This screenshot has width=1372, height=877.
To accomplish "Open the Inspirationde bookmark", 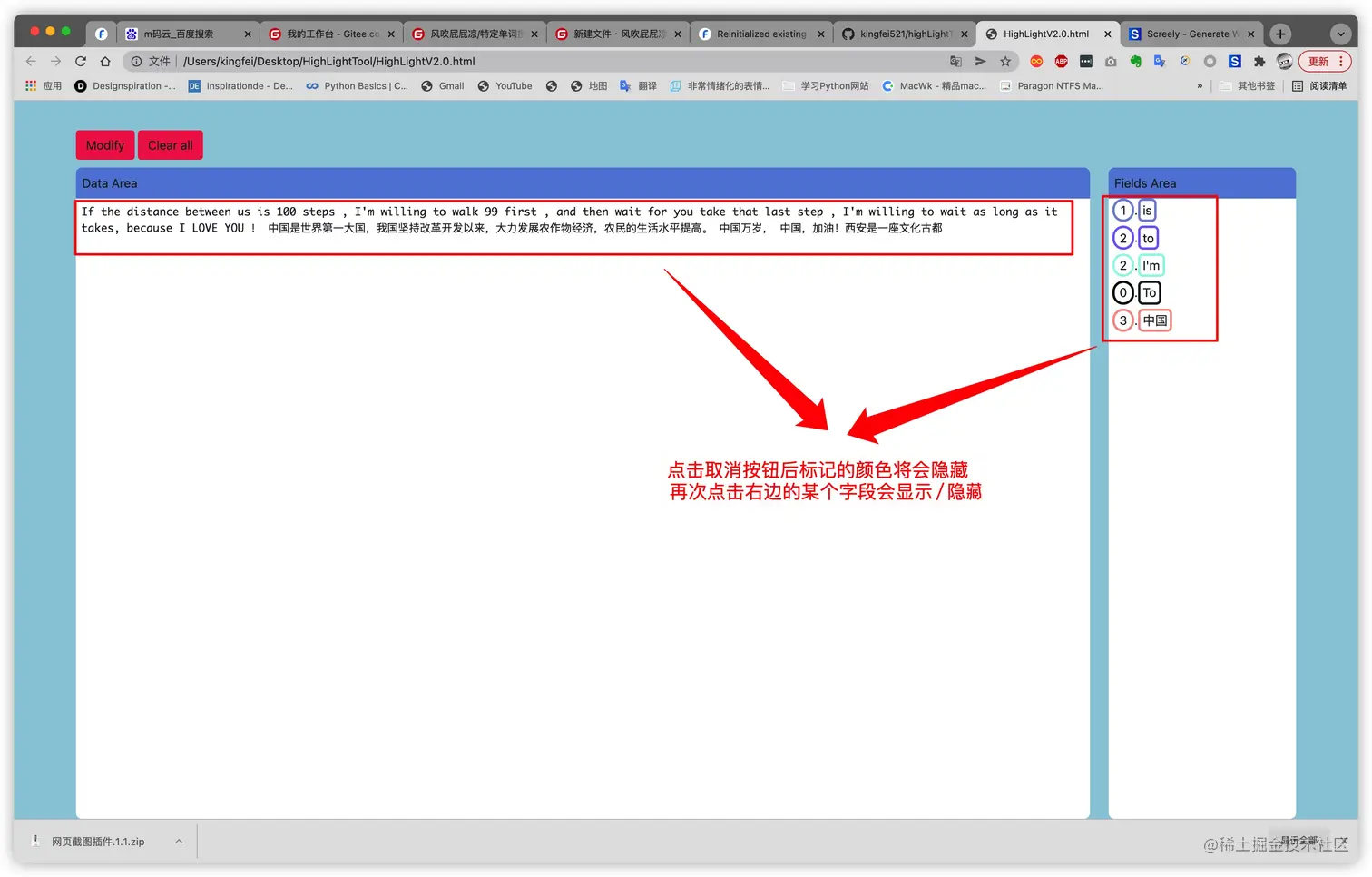I will click(x=240, y=85).
